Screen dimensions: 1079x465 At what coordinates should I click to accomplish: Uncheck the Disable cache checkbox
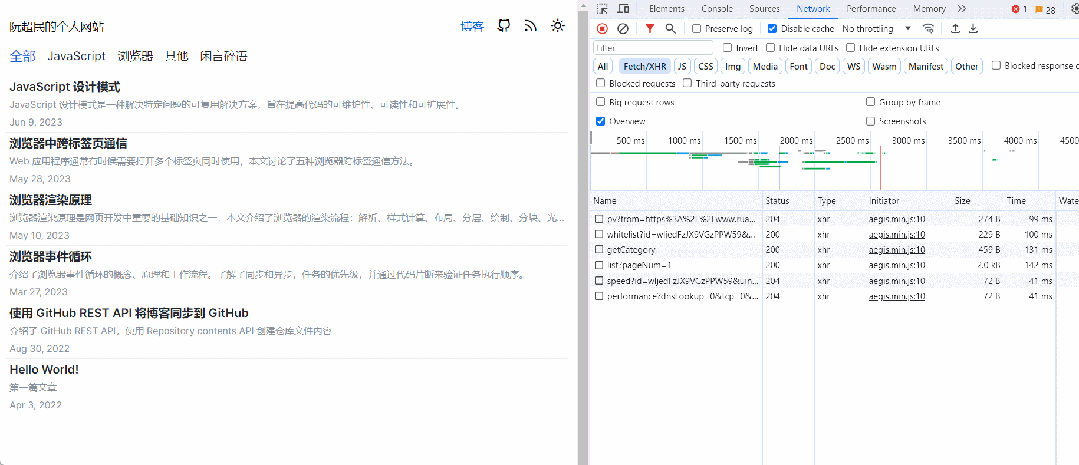772,29
